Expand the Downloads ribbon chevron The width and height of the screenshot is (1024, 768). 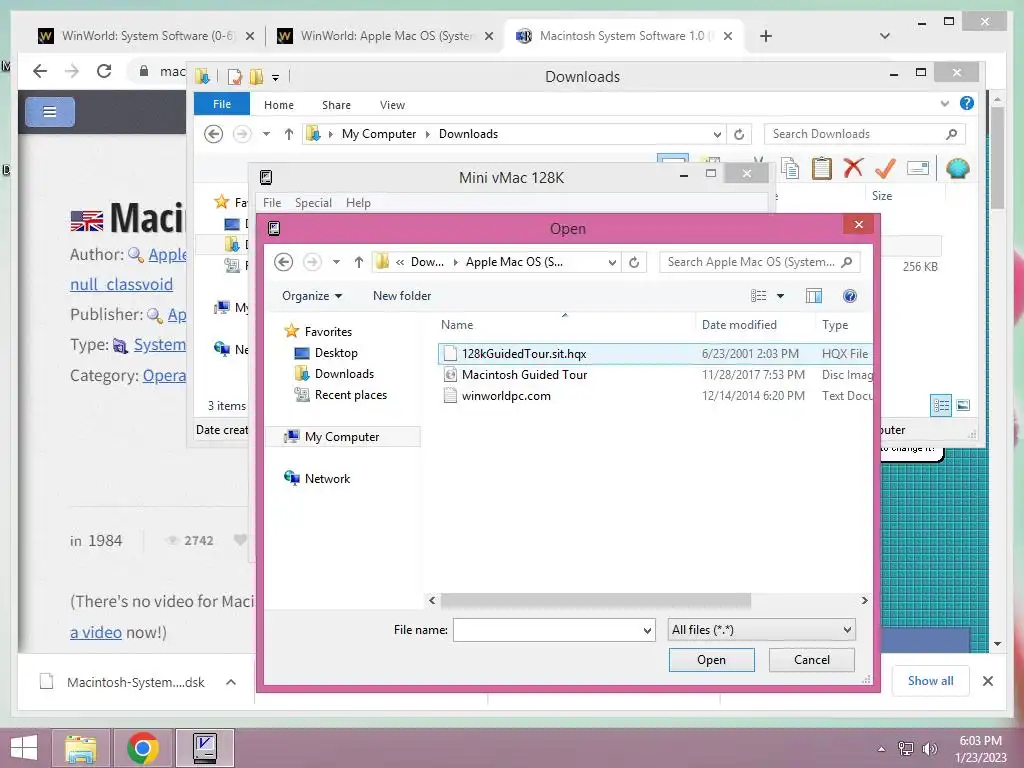click(x=944, y=104)
